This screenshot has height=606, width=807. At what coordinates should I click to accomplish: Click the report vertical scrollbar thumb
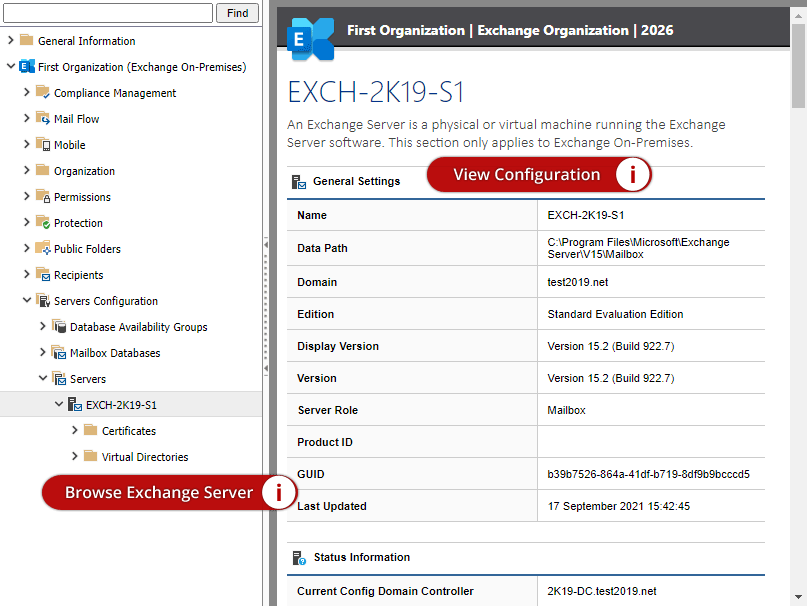point(798,66)
